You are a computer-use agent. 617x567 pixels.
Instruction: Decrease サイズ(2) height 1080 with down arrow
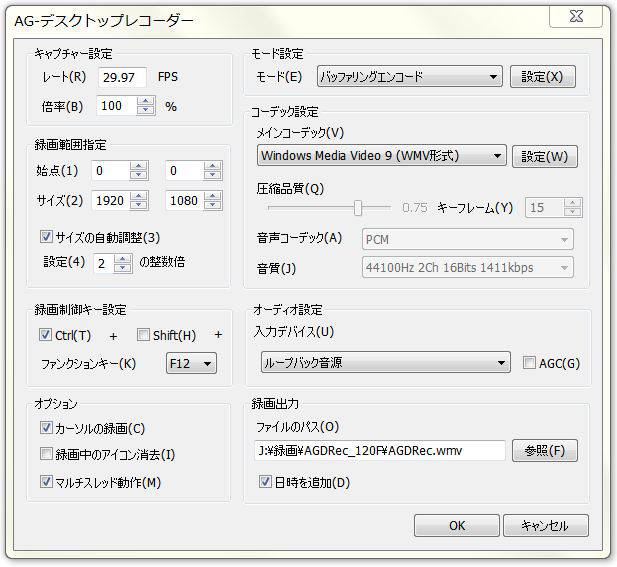(x=212, y=205)
